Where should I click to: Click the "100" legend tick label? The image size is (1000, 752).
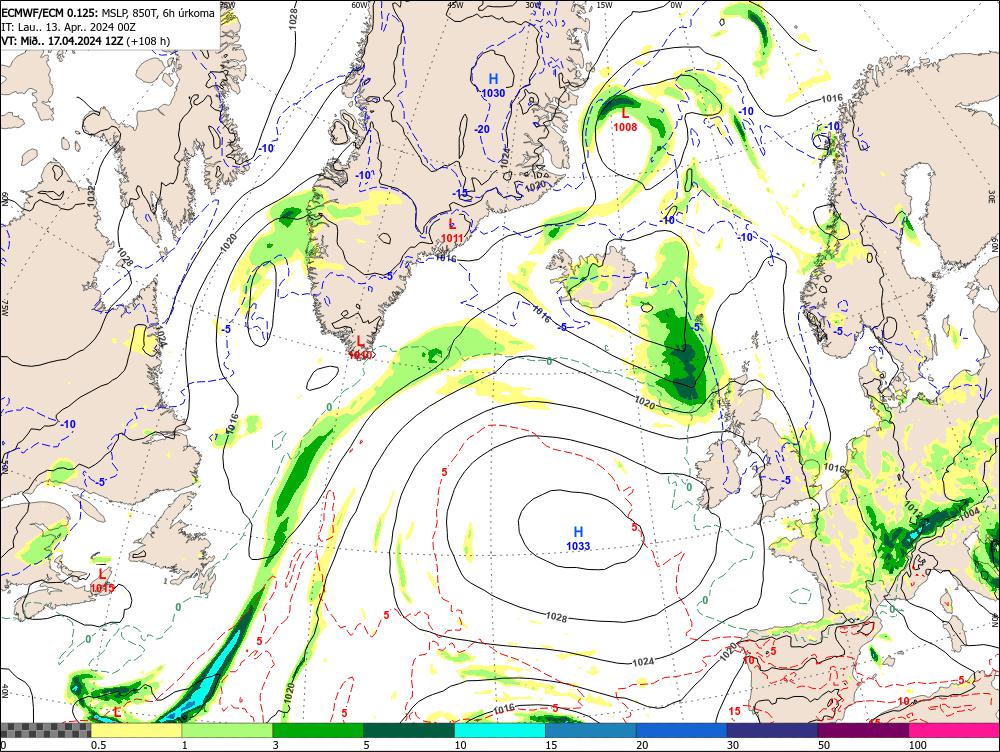click(918, 745)
